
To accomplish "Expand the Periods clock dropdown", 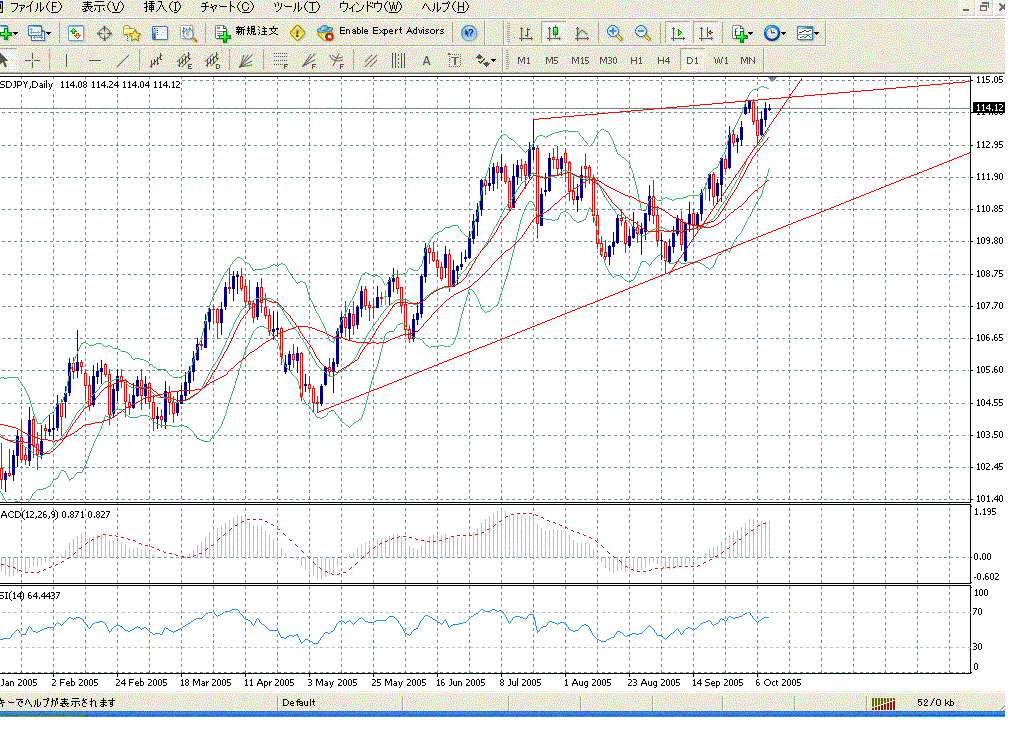I will (775, 33).
